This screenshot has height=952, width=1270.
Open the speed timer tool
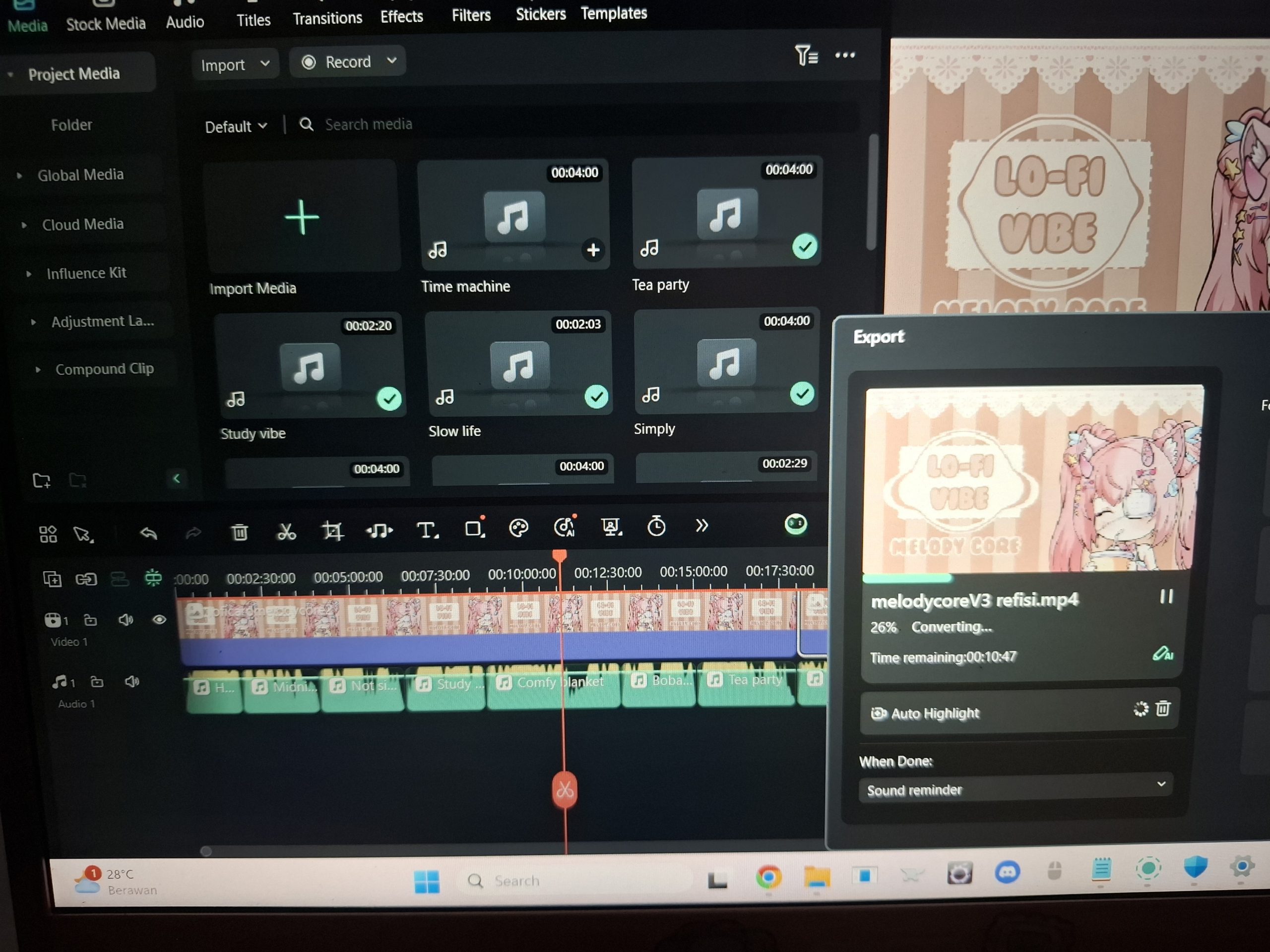[x=656, y=525]
